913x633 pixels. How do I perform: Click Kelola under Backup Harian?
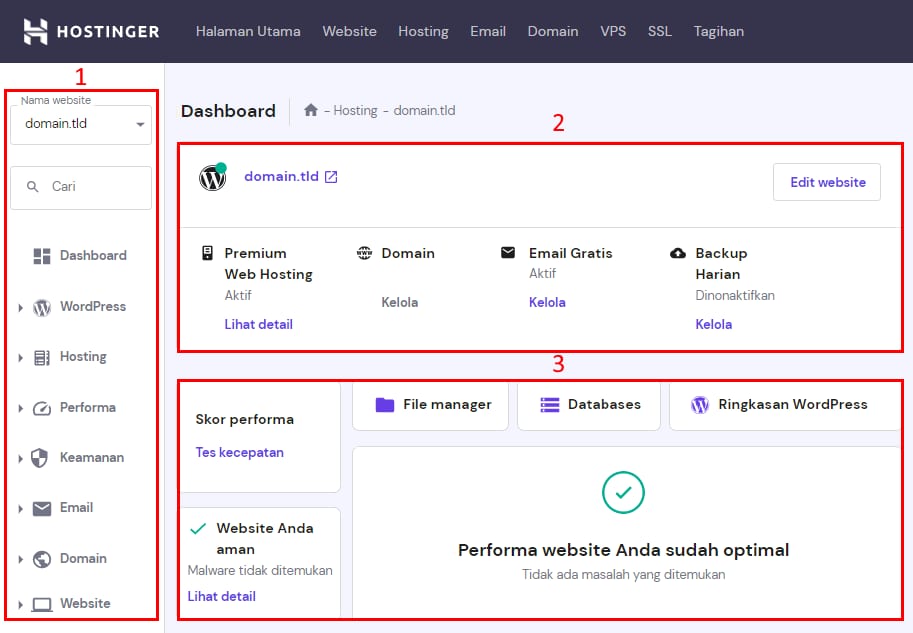714,324
